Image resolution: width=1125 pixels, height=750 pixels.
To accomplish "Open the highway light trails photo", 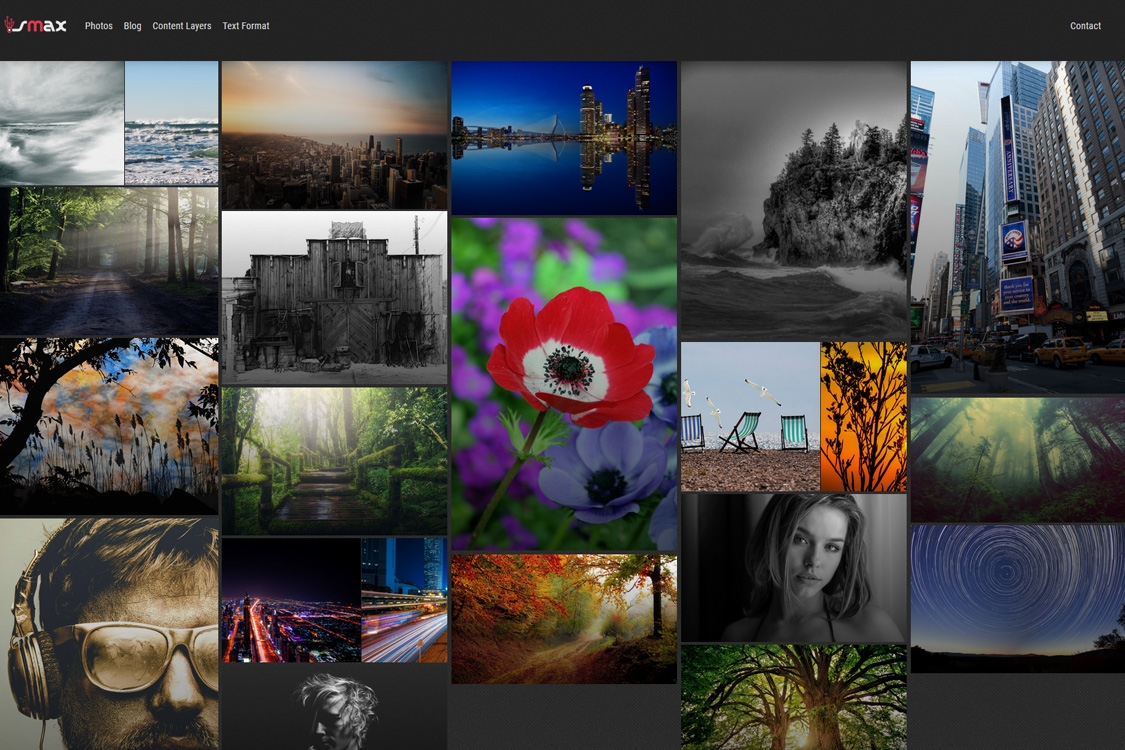I will click(x=405, y=600).
